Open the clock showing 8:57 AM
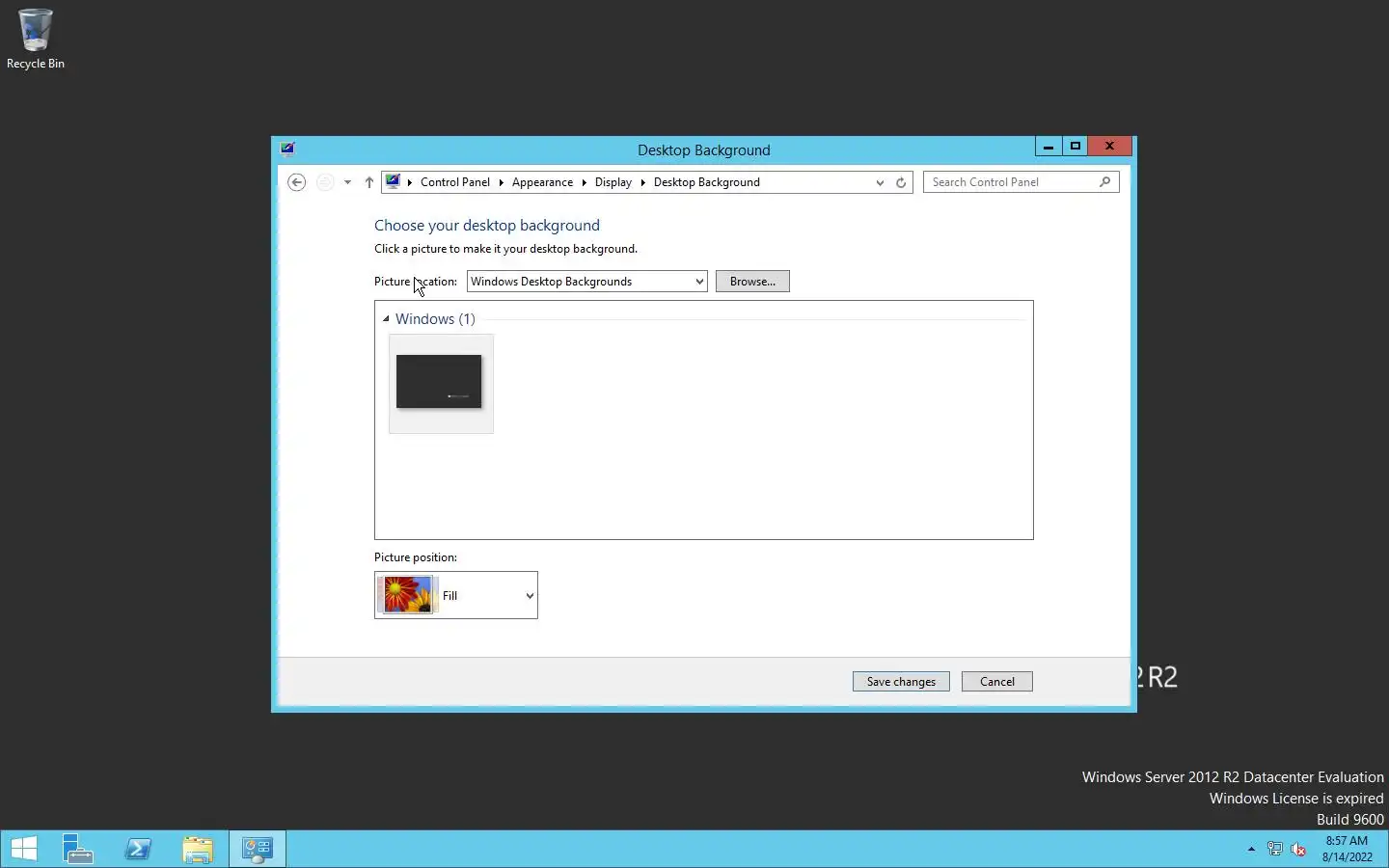1389x868 pixels. 1347,849
